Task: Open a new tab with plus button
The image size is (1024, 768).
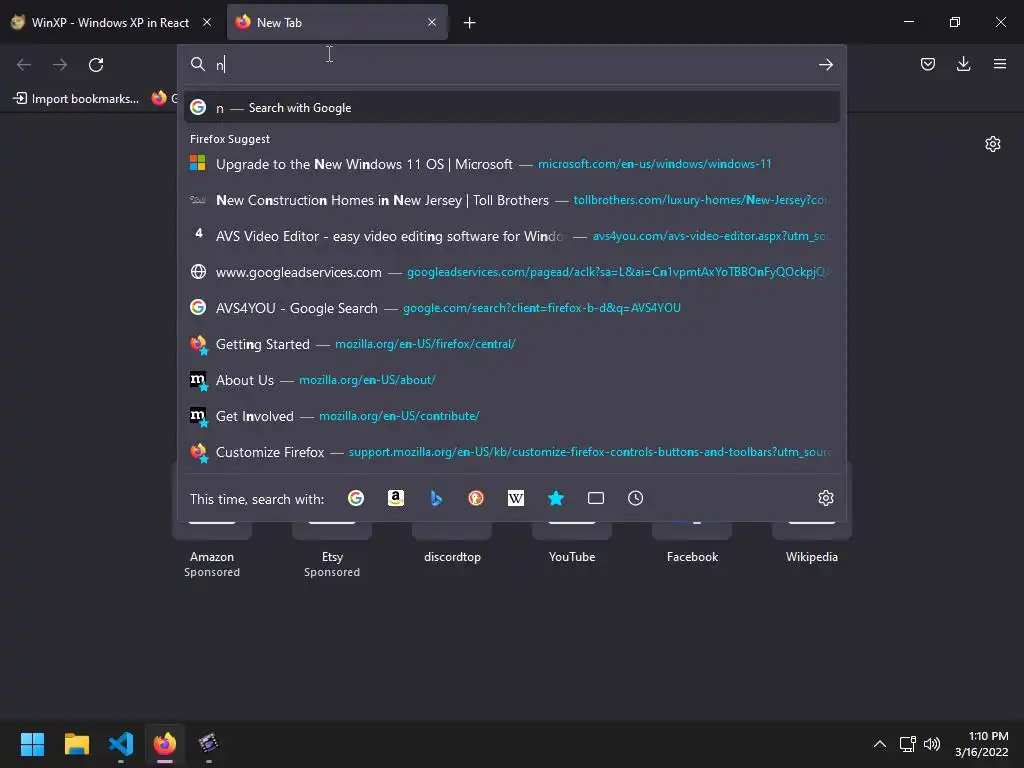Action: tap(469, 23)
